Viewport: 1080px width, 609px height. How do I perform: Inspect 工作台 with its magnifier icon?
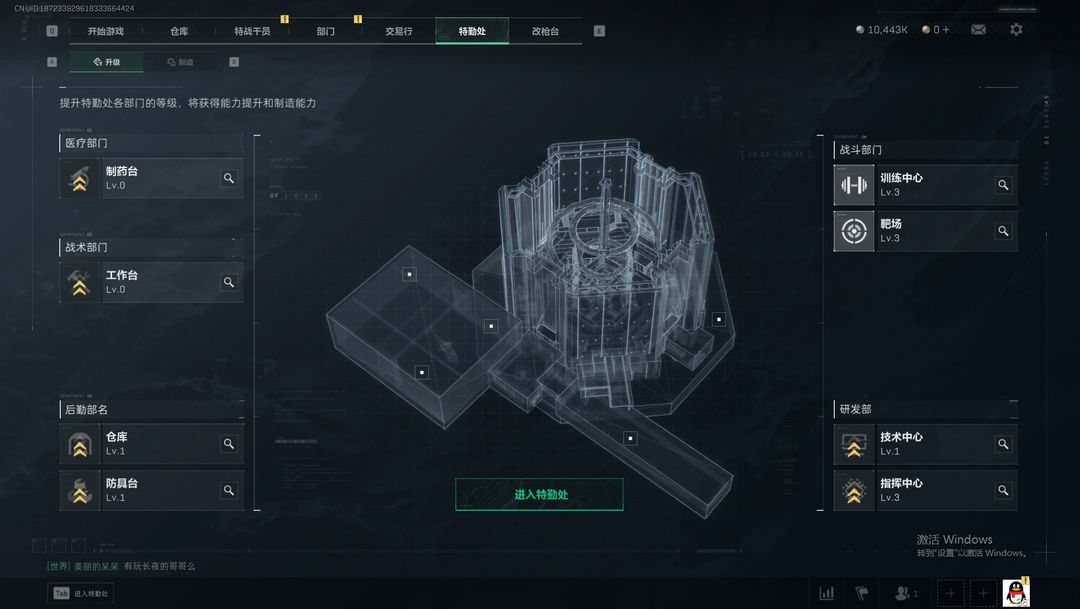tap(229, 282)
